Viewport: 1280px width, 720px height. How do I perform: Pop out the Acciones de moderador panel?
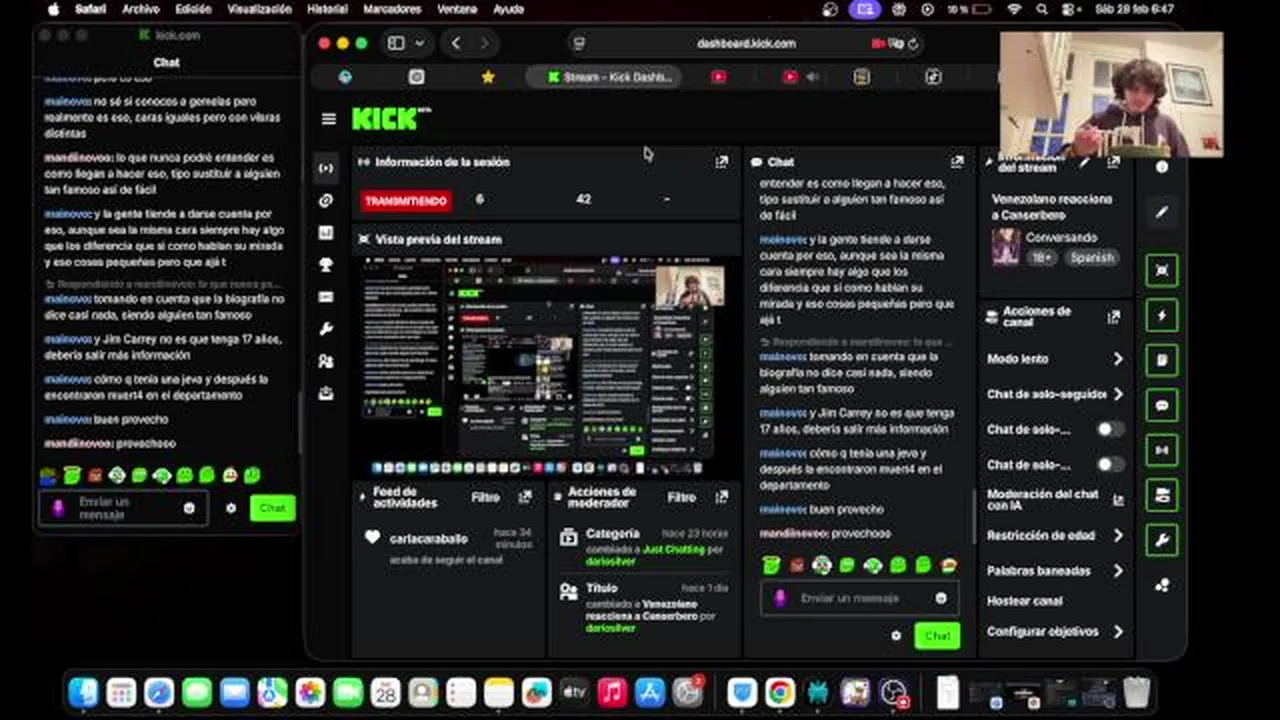point(722,497)
